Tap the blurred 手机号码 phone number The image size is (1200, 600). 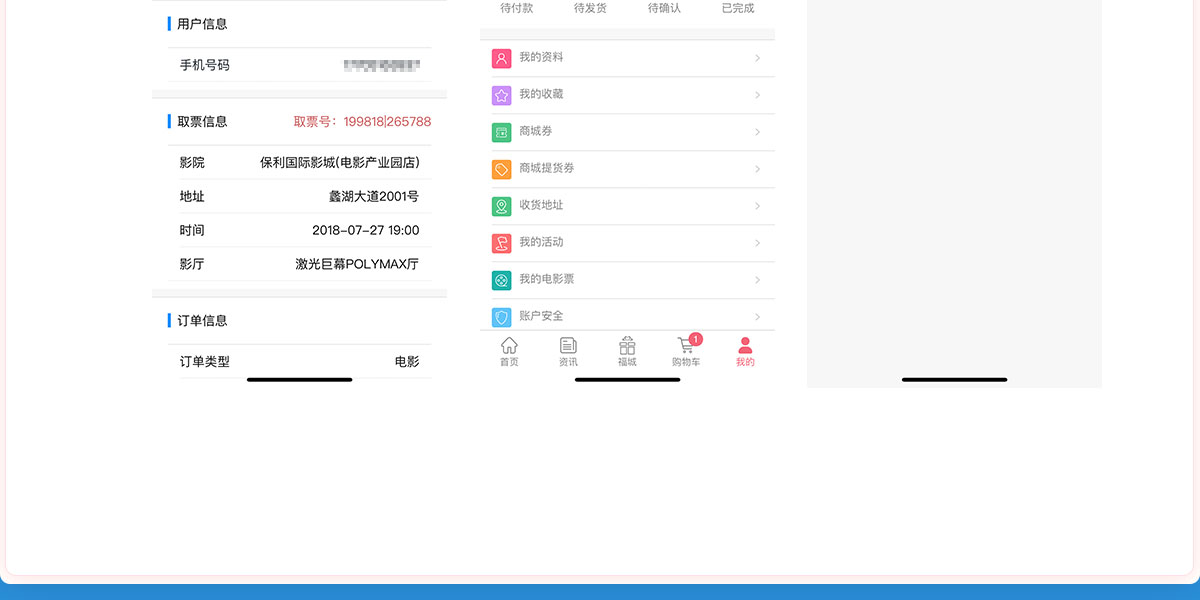[381, 65]
